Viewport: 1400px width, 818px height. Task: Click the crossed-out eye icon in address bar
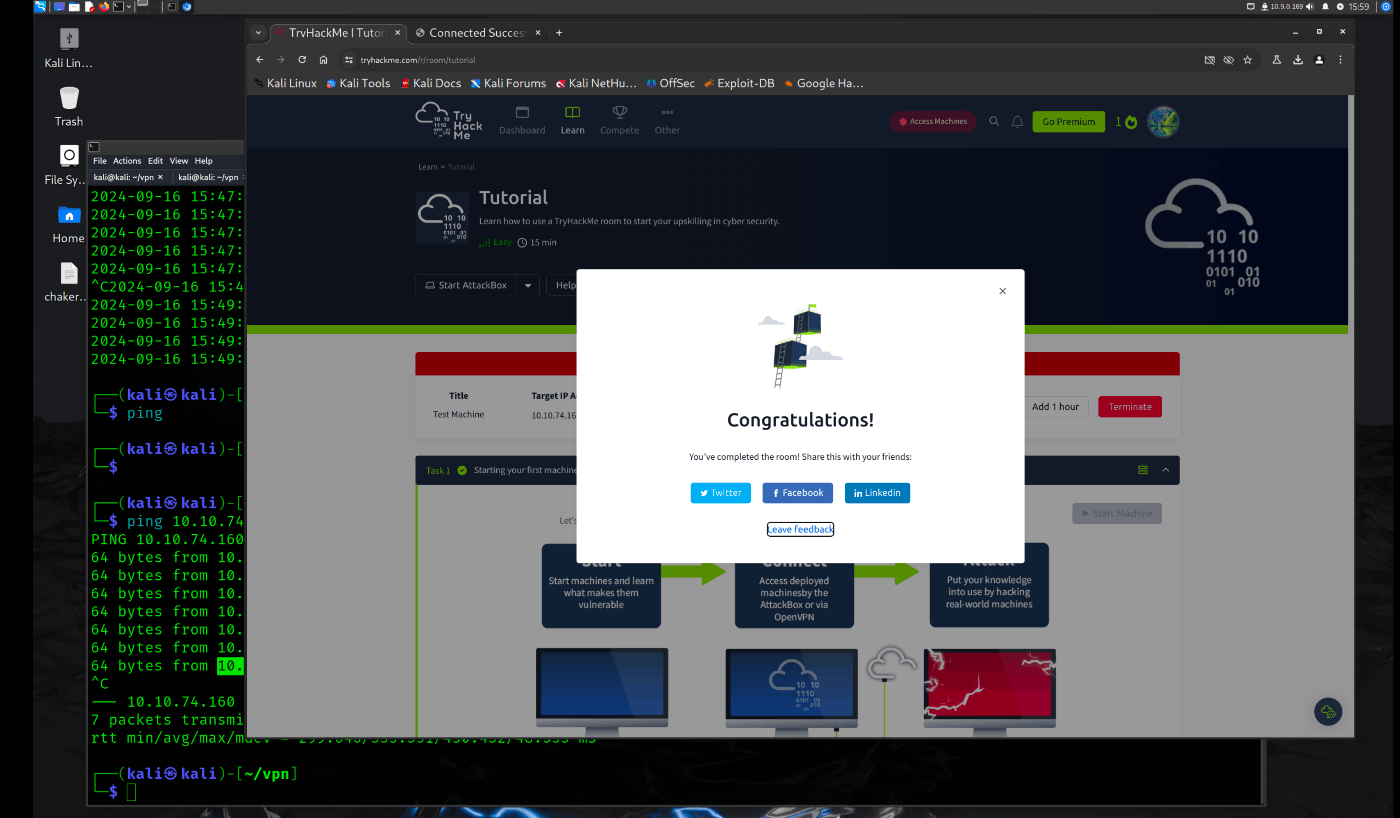tap(1228, 60)
